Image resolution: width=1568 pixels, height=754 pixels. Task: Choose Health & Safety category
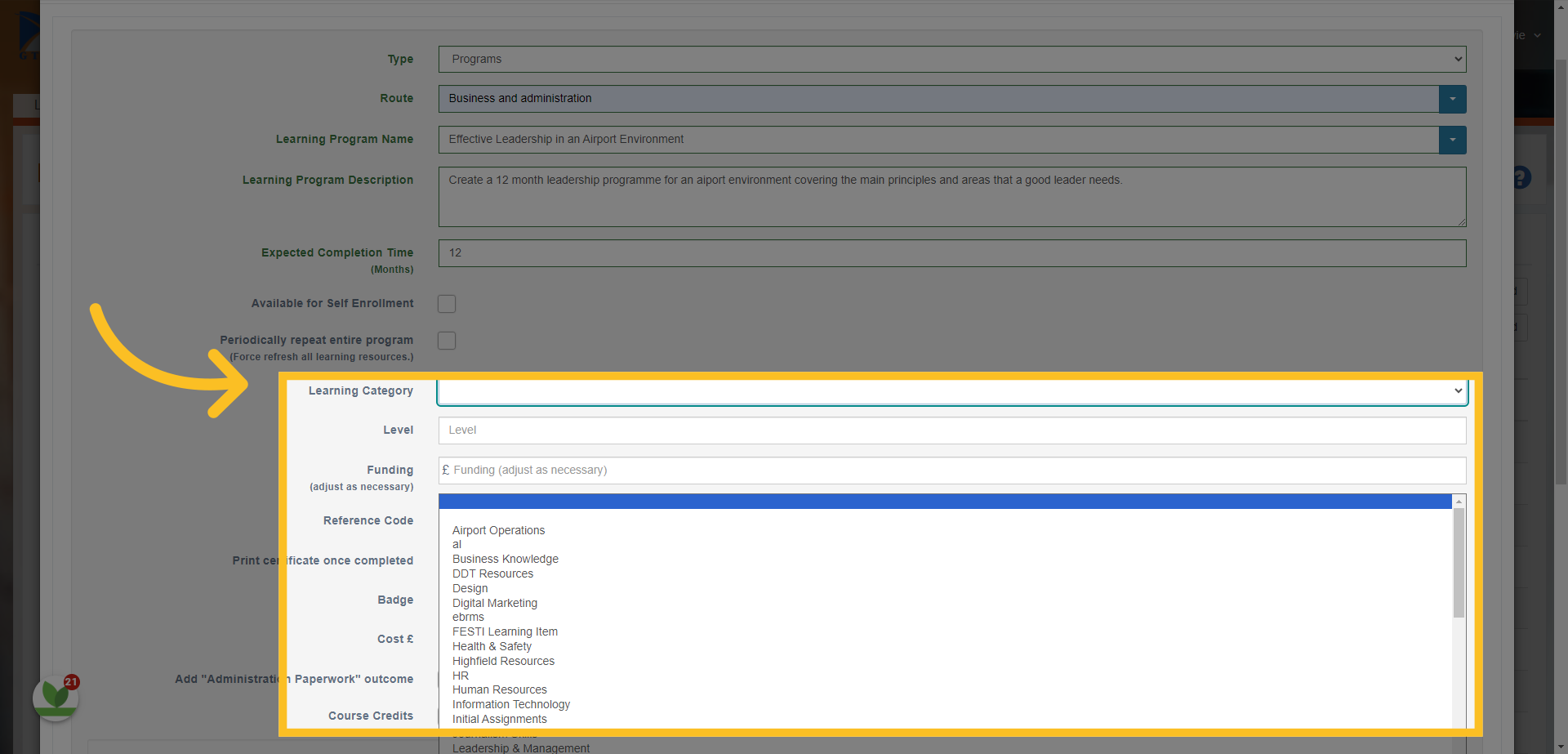[492, 647]
